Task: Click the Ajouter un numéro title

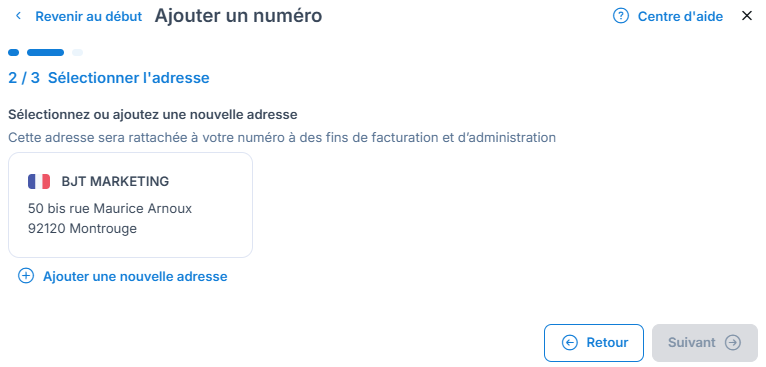Action: click(x=238, y=16)
